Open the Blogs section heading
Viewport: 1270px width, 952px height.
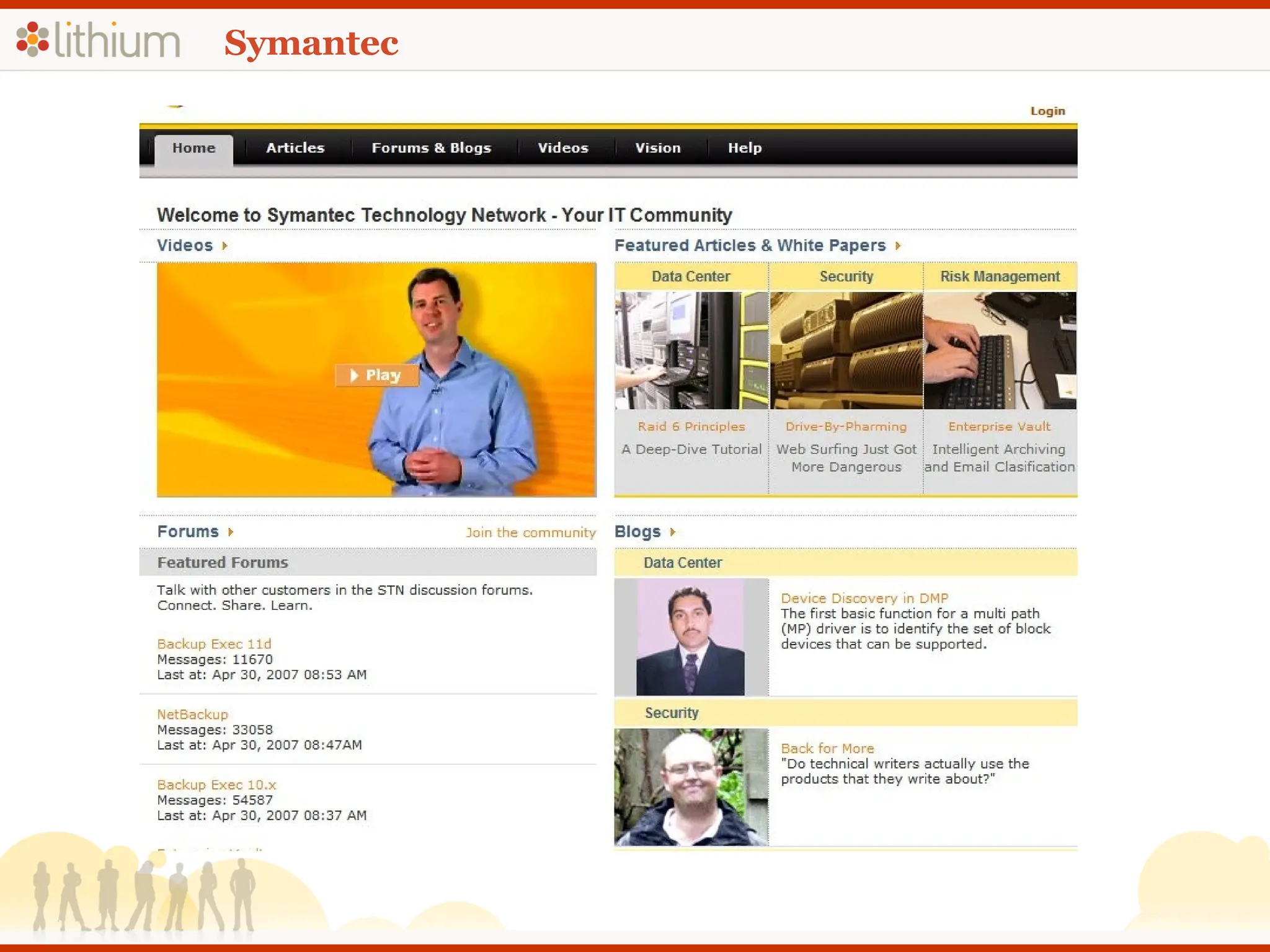point(637,532)
